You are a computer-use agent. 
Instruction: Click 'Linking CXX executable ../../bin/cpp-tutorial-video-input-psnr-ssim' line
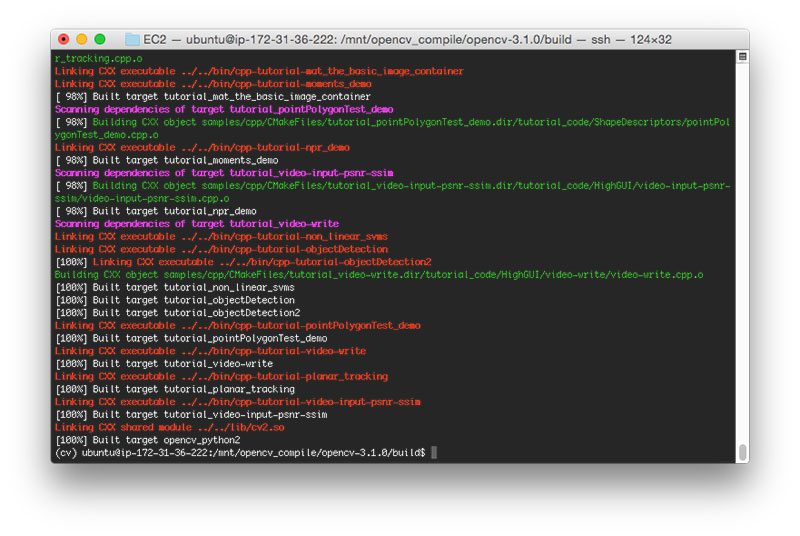[x=238, y=401]
